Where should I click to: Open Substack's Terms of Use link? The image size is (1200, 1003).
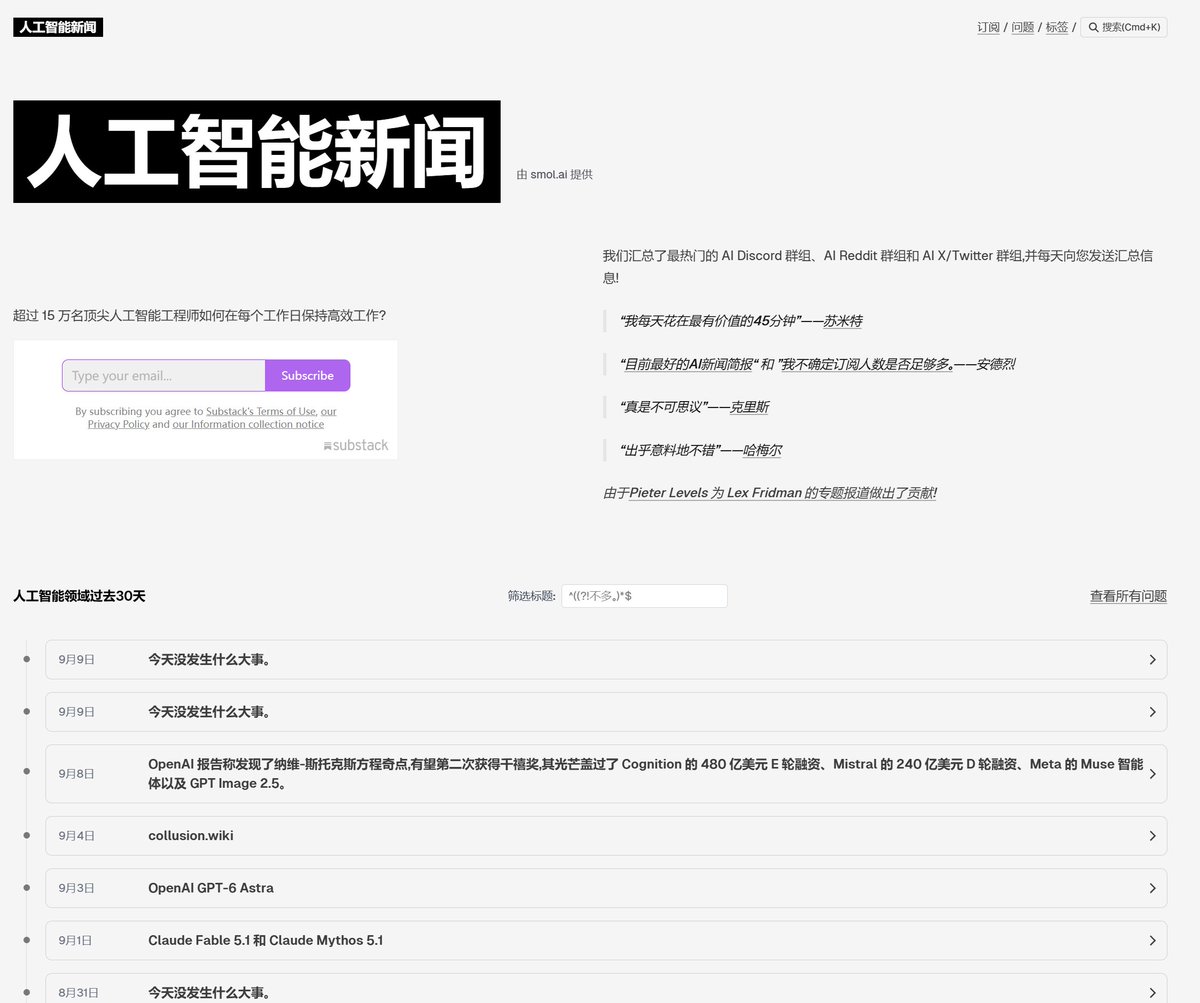(x=260, y=411)
